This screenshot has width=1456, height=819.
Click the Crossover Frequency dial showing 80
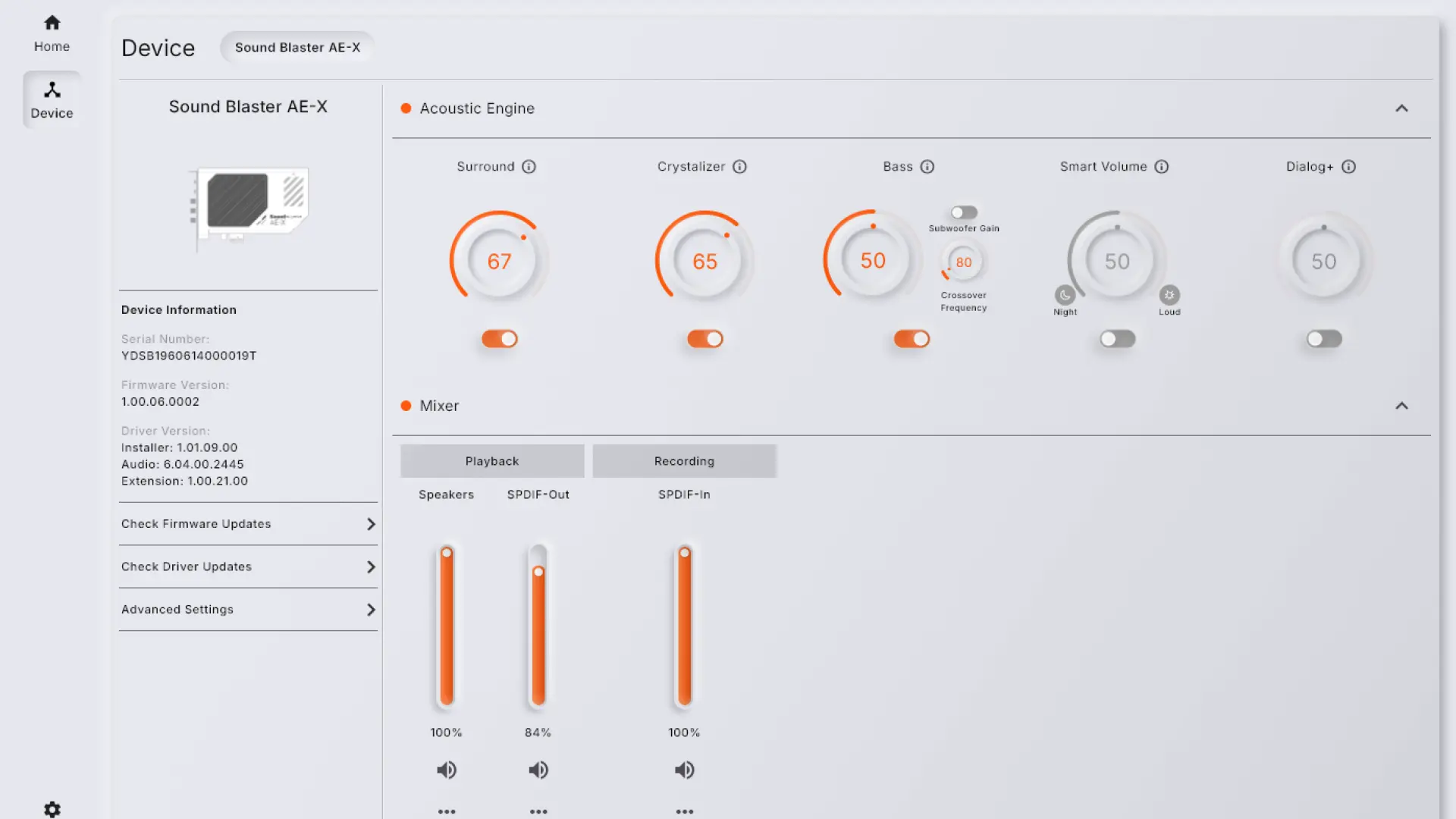pyautogui.click(x=963, y=262)
